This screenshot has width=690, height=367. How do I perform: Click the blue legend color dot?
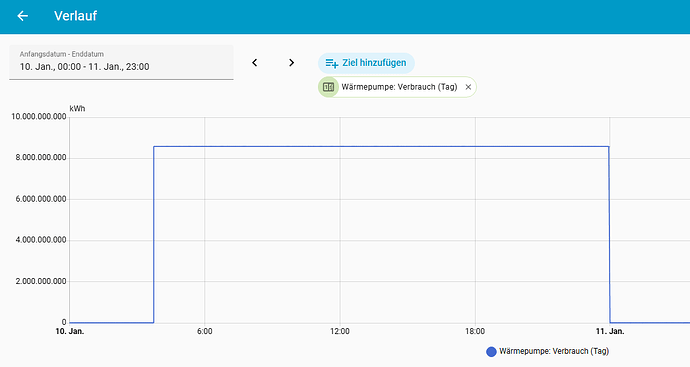point(491,352)
